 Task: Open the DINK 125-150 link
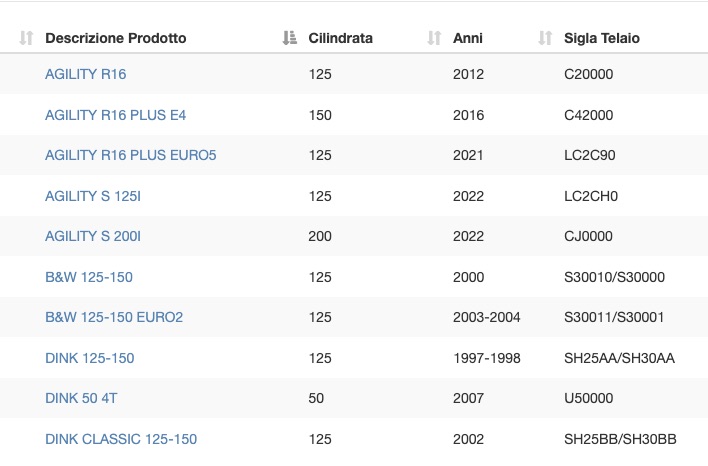click(x=90, y=358)
